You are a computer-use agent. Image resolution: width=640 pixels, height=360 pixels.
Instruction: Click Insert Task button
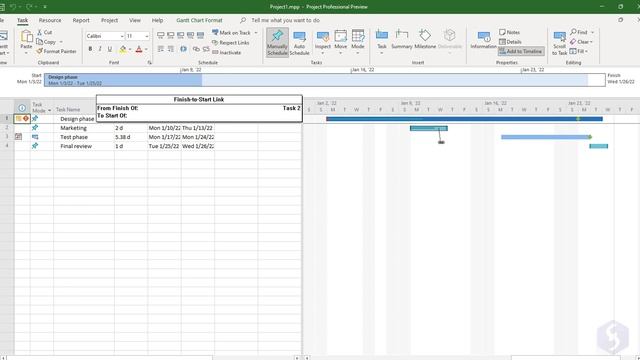pos(382,42)
